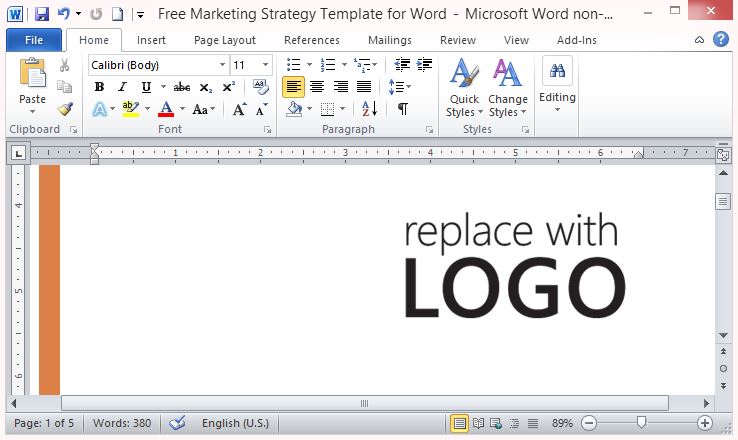The width and height of the screenshot is (738, 440).
Task: Click the Format Painter brush icon
Action: [65, 109]
